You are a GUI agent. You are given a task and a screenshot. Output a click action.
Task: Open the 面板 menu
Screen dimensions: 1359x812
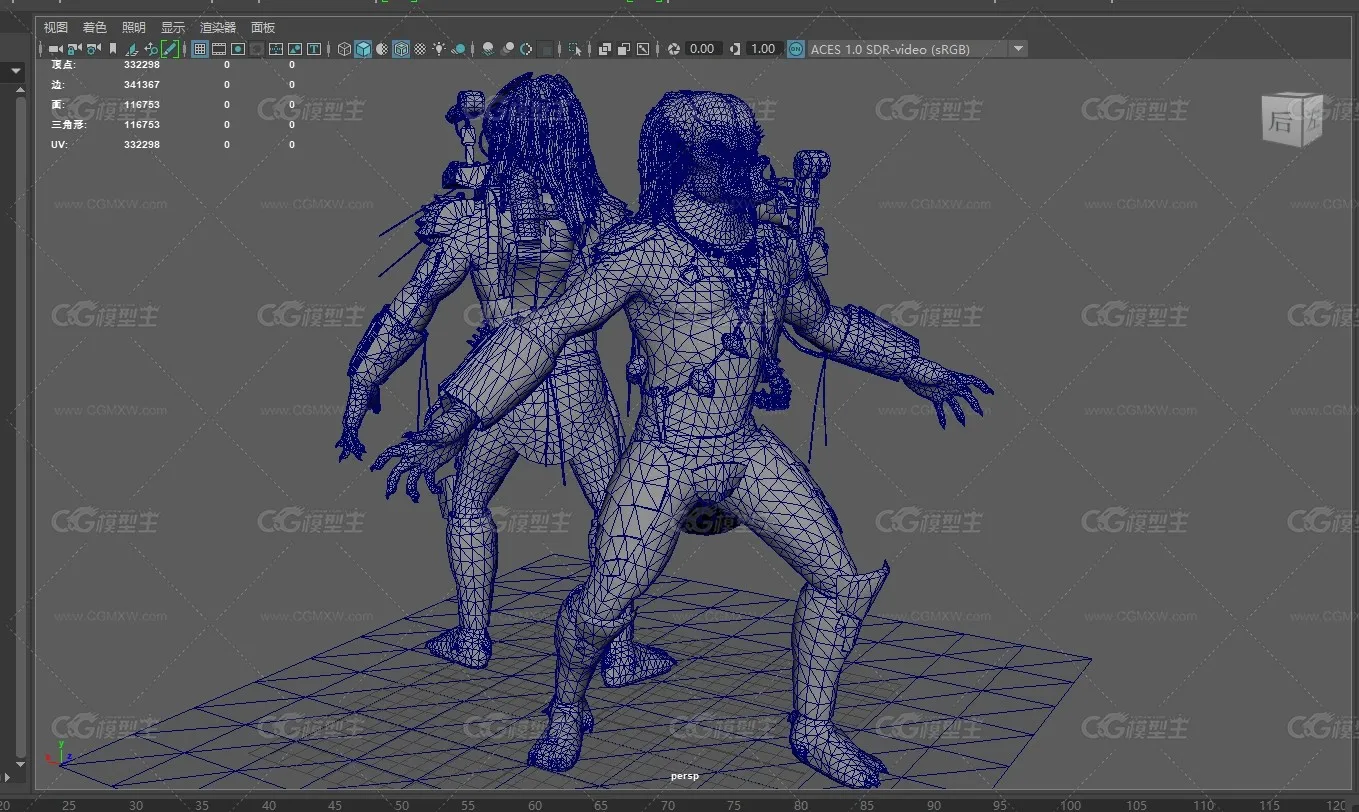[x=263, y=28]
